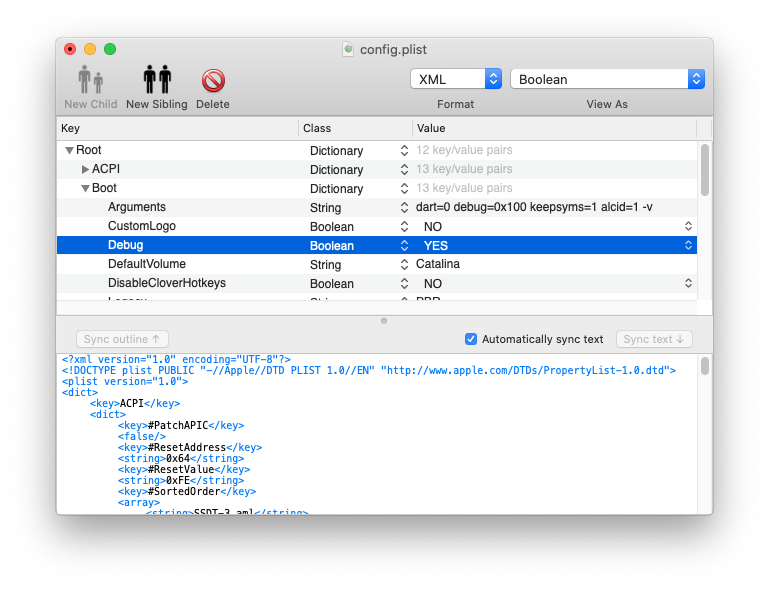
Task: Click the 0xFE string line in XML
Action: coord(181,481)
